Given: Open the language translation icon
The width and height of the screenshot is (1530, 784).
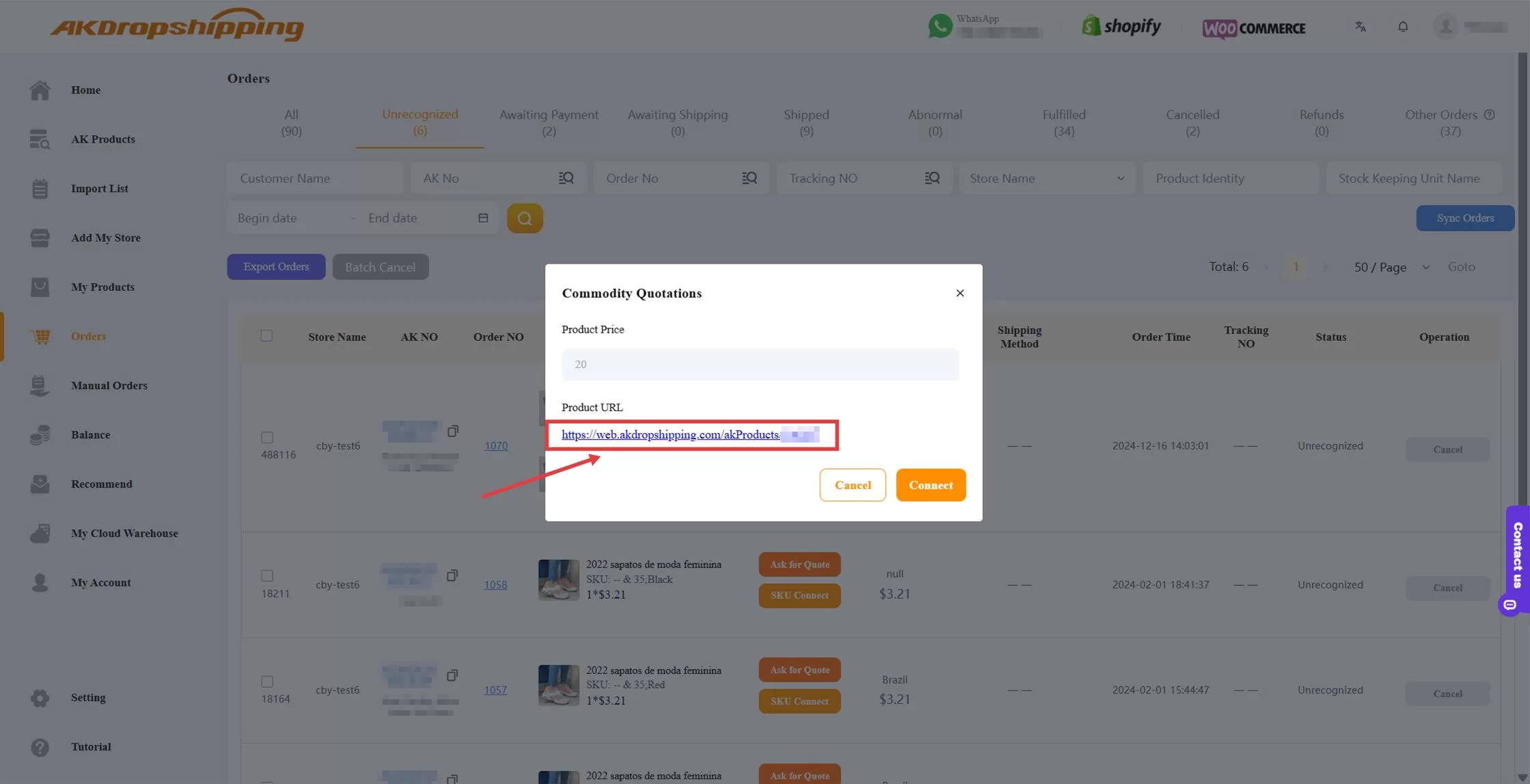Looking at the screenshot, I should coord(1360,27).
